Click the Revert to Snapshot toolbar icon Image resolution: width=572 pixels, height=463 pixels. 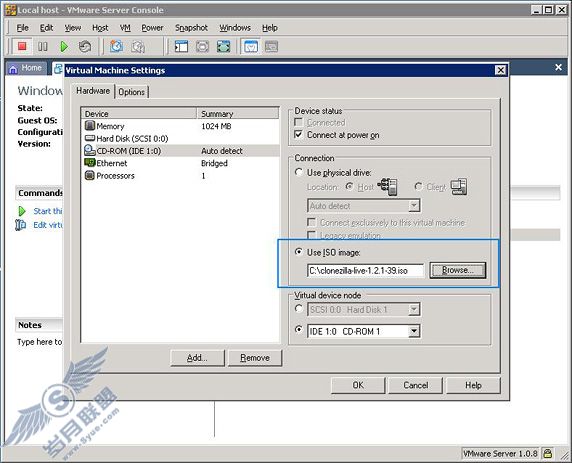pos(138,46)
